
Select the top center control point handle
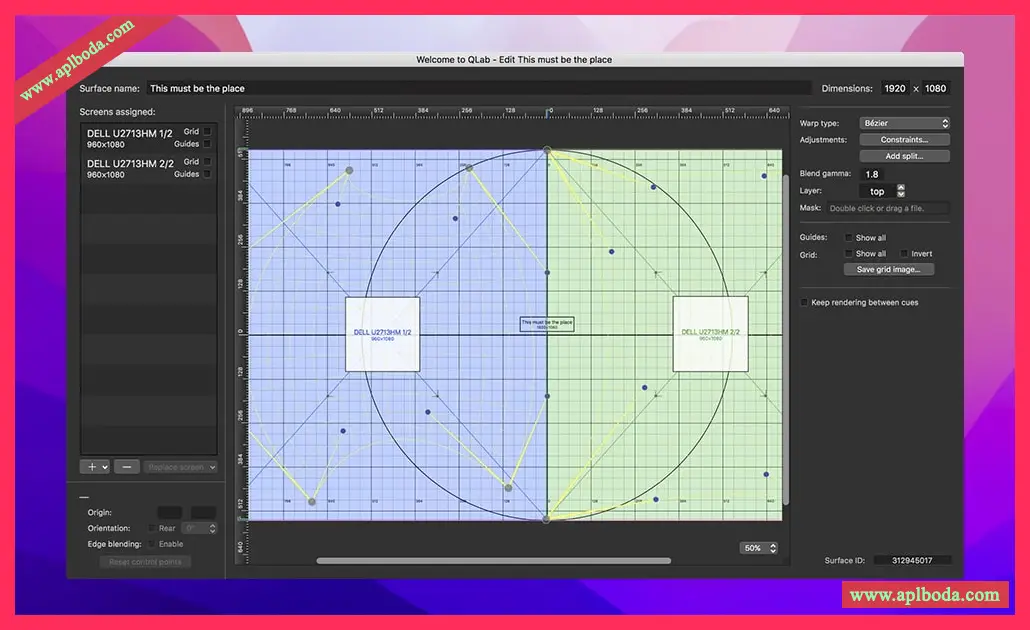pyautogui.click(x=547, y=150)
